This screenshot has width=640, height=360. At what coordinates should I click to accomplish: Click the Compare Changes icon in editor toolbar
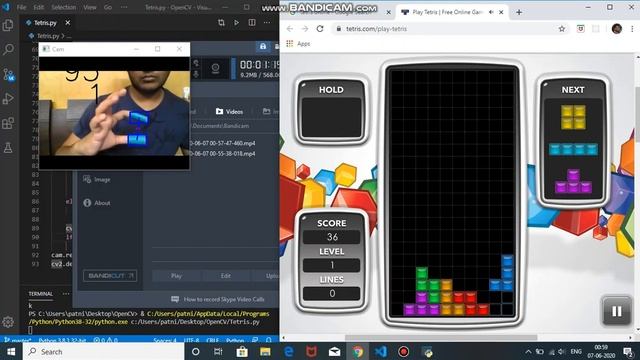[x=221, y=22]
